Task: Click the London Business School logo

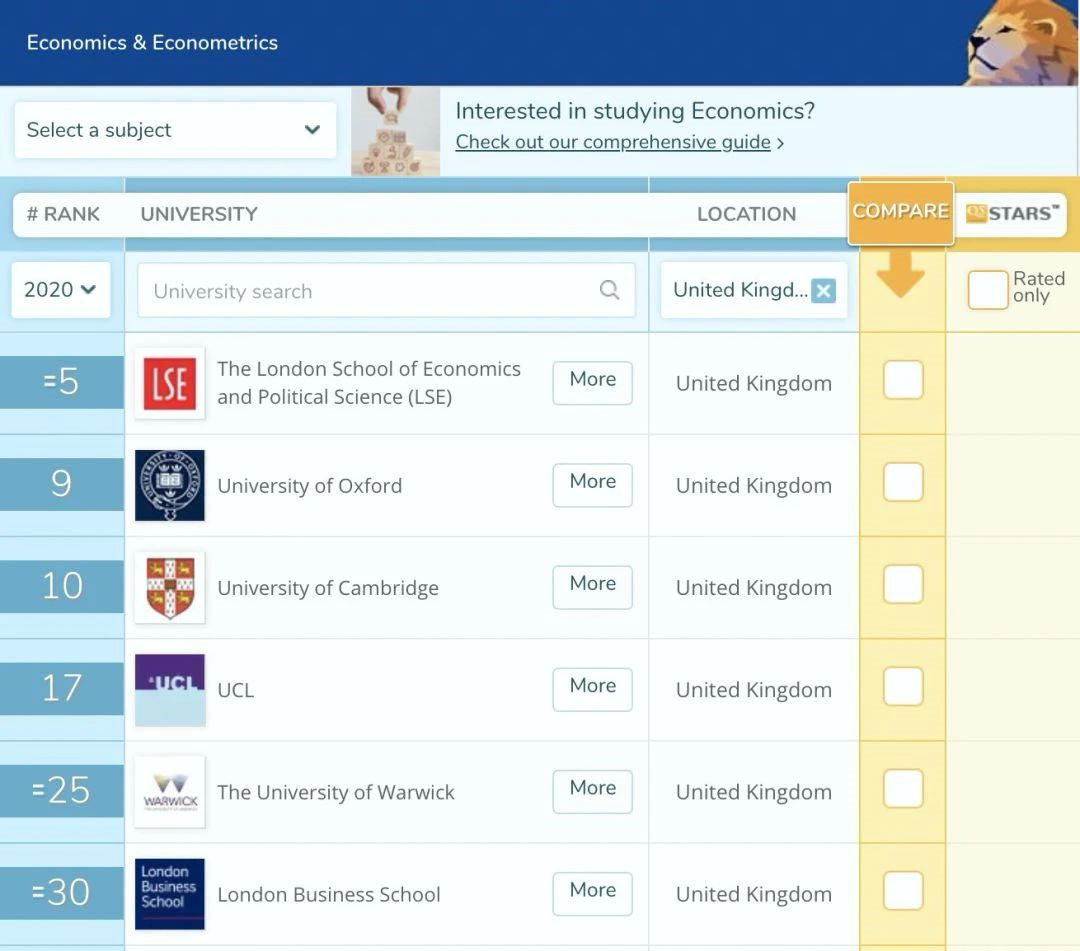Action: (169, 893)
